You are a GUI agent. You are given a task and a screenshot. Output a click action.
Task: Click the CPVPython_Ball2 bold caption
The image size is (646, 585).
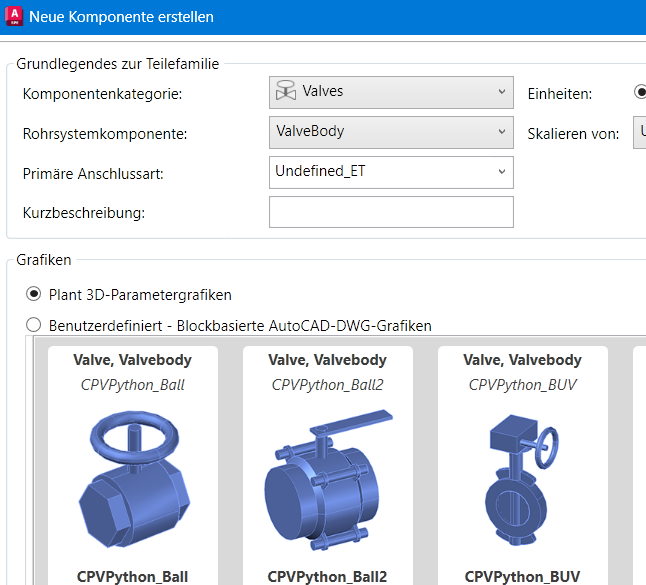pyautogui.click(x=327, y=576)
